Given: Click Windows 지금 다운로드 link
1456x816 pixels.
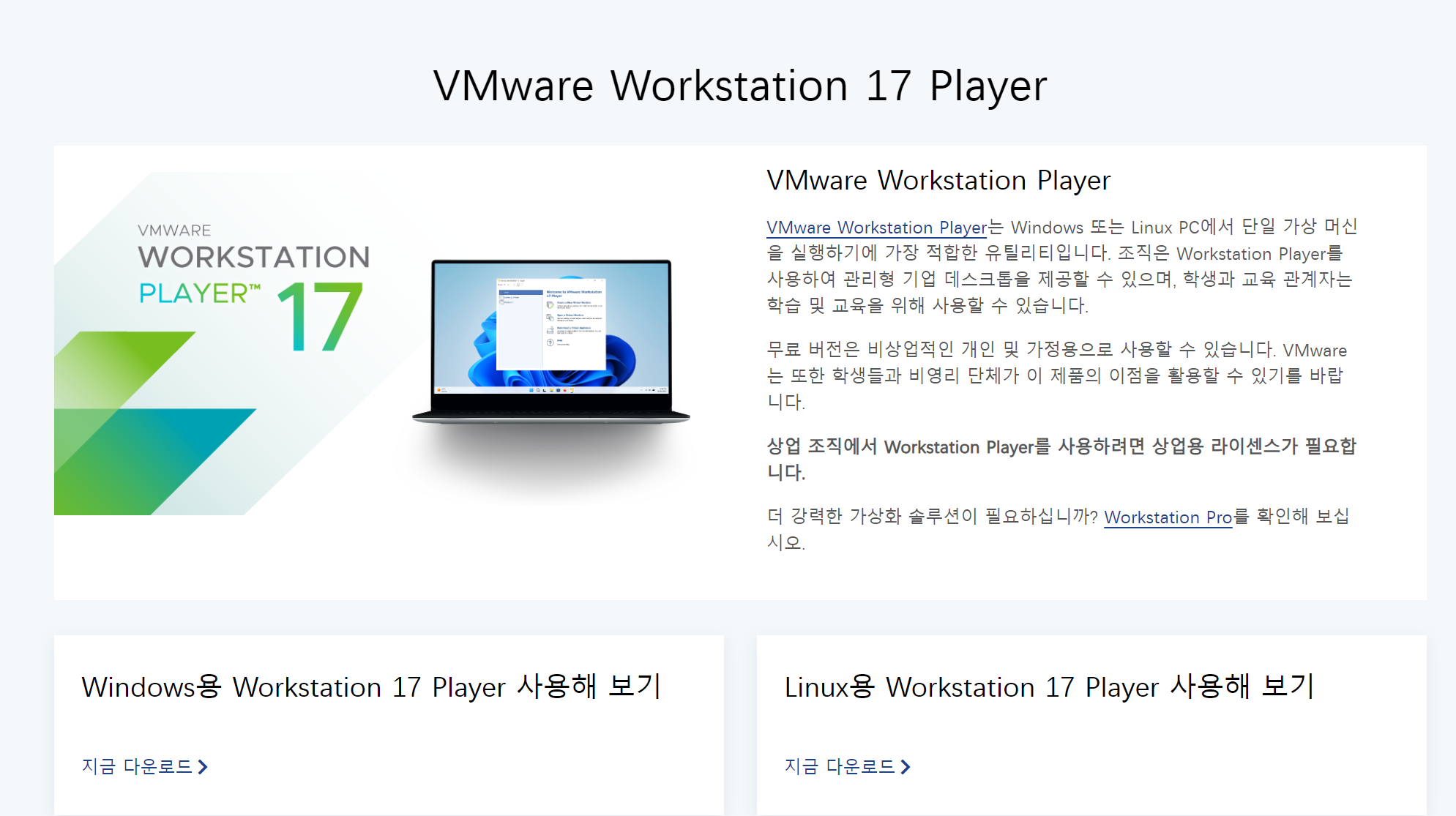Looking at the screenshot, I should (x=137, y=766).
